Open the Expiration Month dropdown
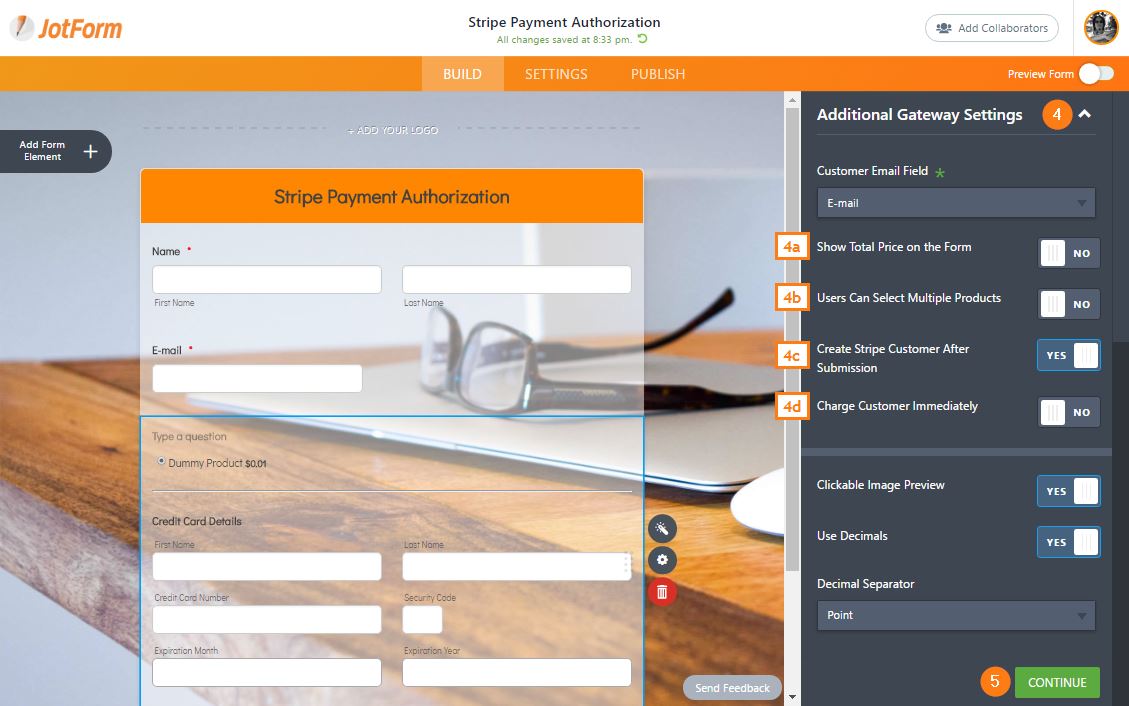Screen dimensions: 1129x706 [x=267, y=672]
